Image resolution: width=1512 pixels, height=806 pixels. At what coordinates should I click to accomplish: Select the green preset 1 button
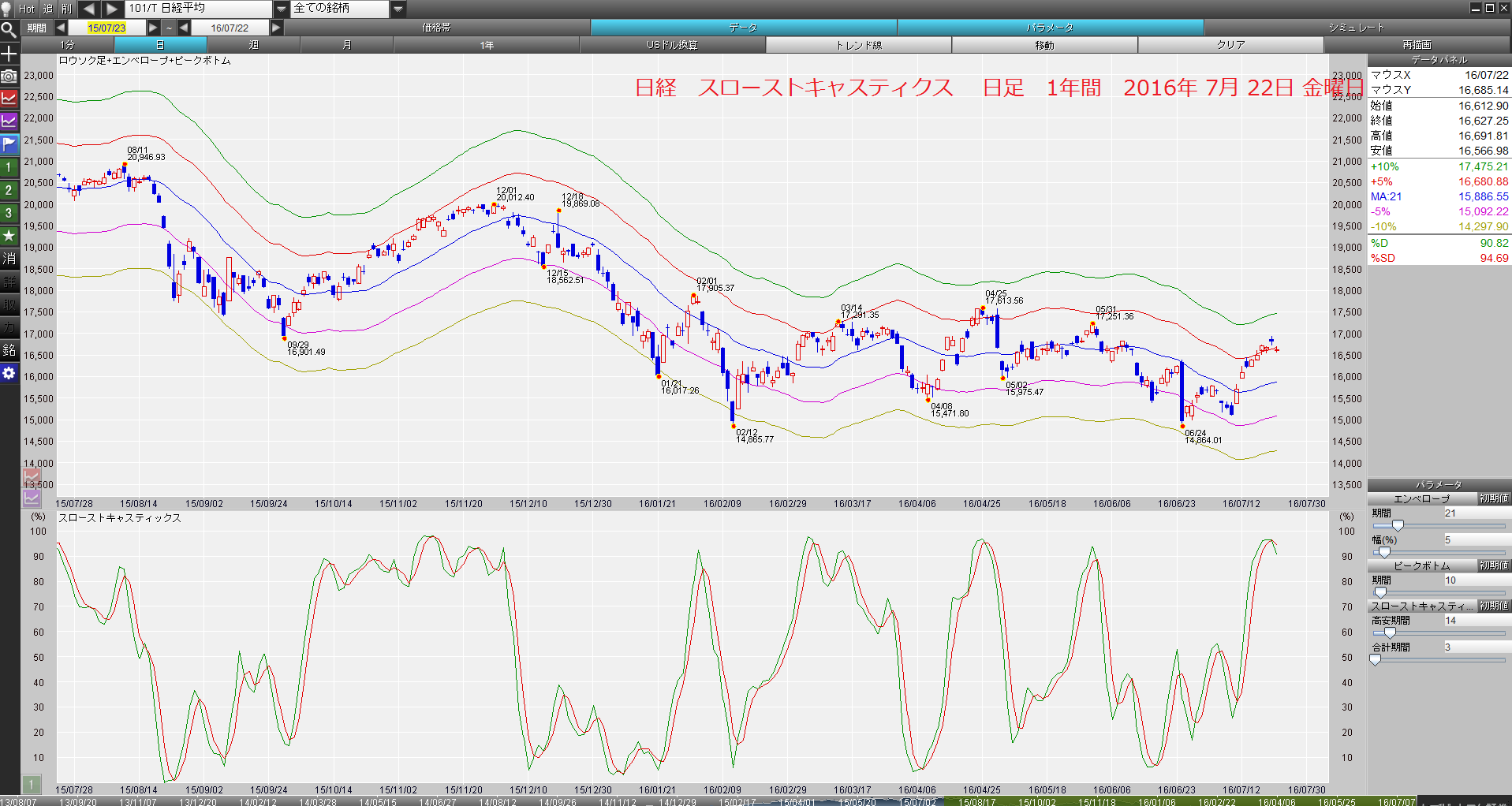[x=9, y=167]
